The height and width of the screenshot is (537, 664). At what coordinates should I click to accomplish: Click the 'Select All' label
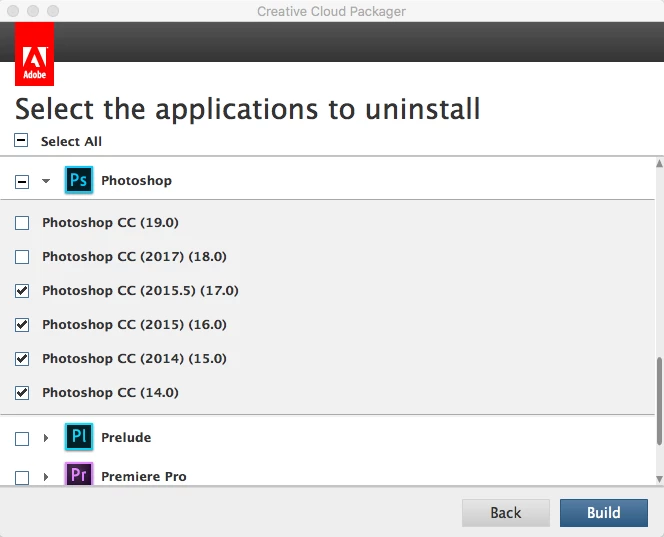click(71, 141)
